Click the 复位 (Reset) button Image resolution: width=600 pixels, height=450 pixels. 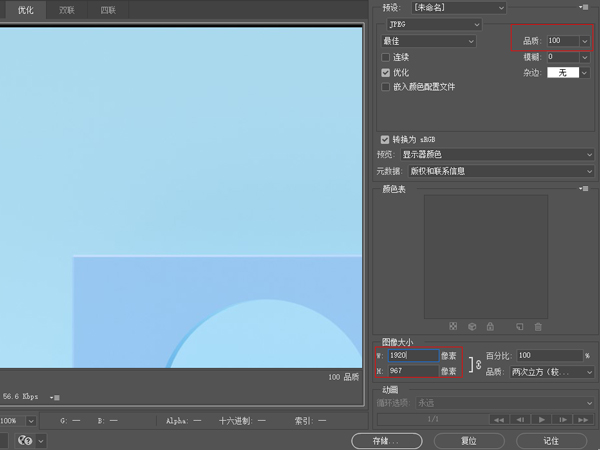click(468, 440)
